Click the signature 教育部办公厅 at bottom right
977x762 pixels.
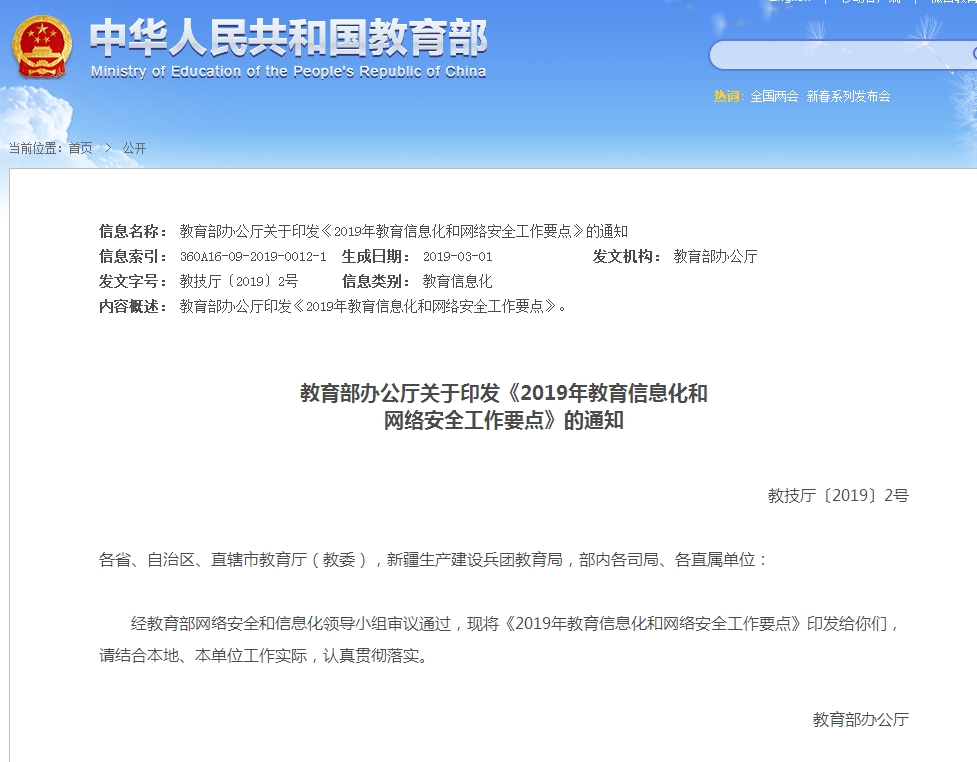coord(860,720)
